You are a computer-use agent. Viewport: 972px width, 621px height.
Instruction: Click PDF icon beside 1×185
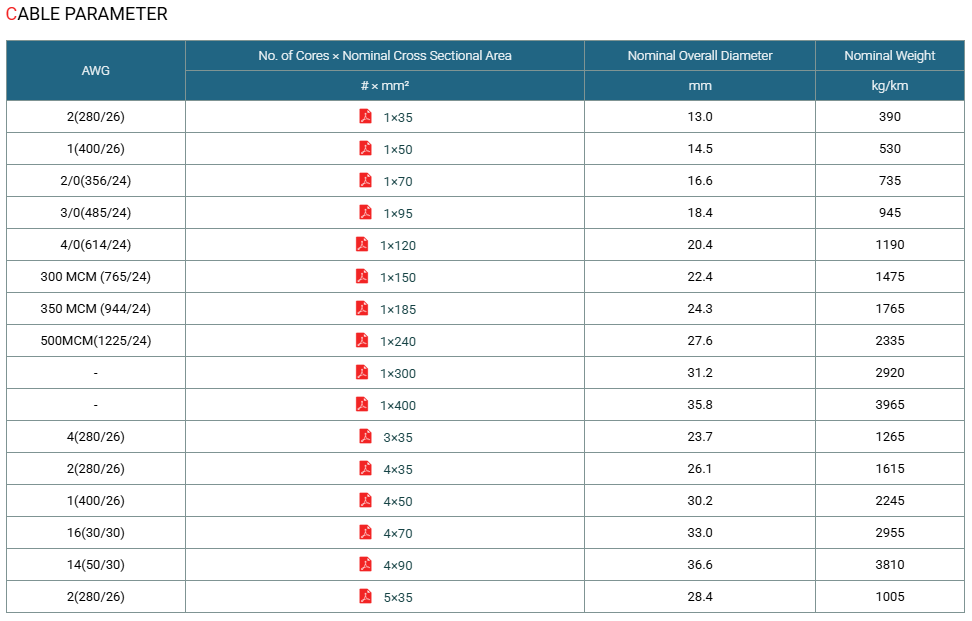(362, 308)
